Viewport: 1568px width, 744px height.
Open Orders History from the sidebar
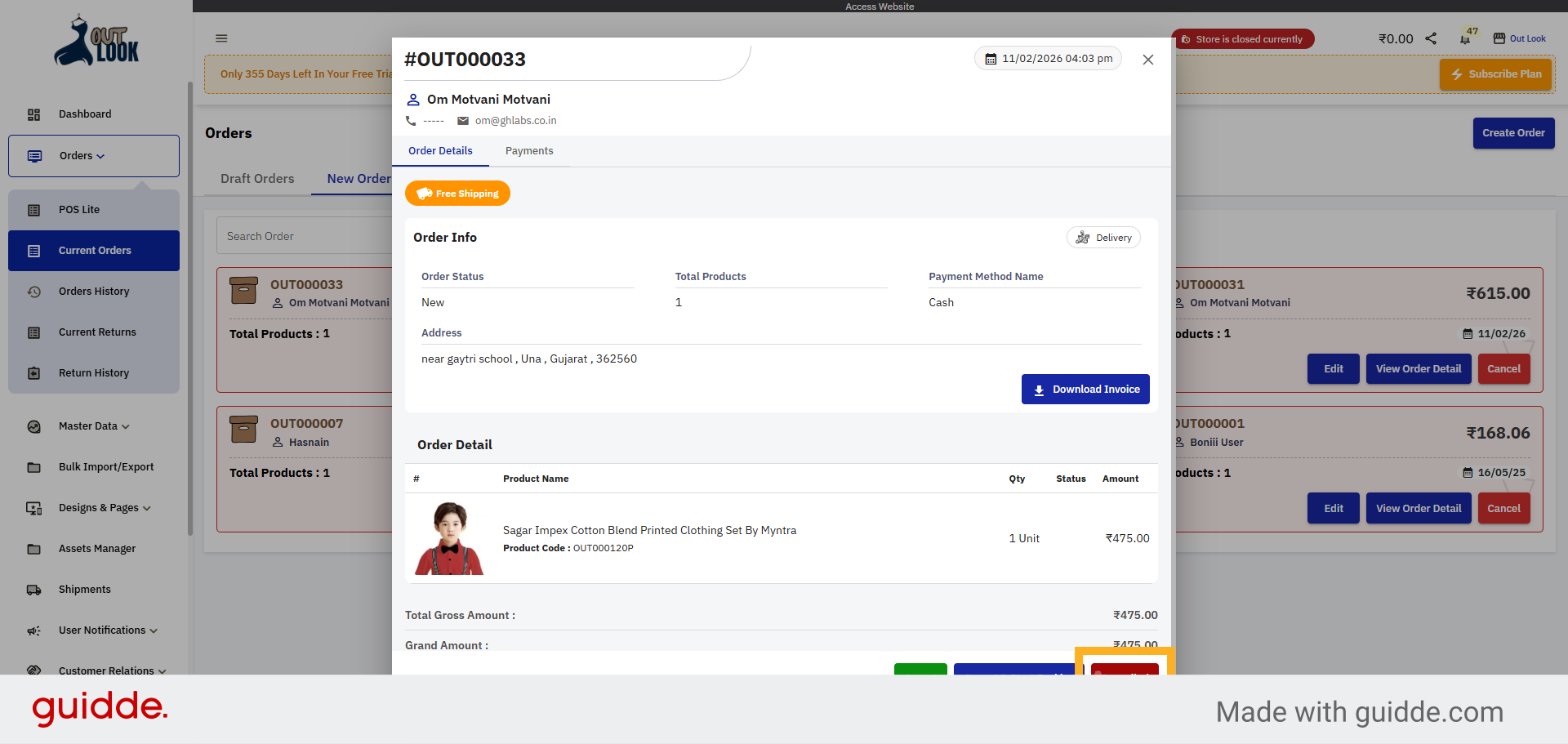[x=94, y=292]
